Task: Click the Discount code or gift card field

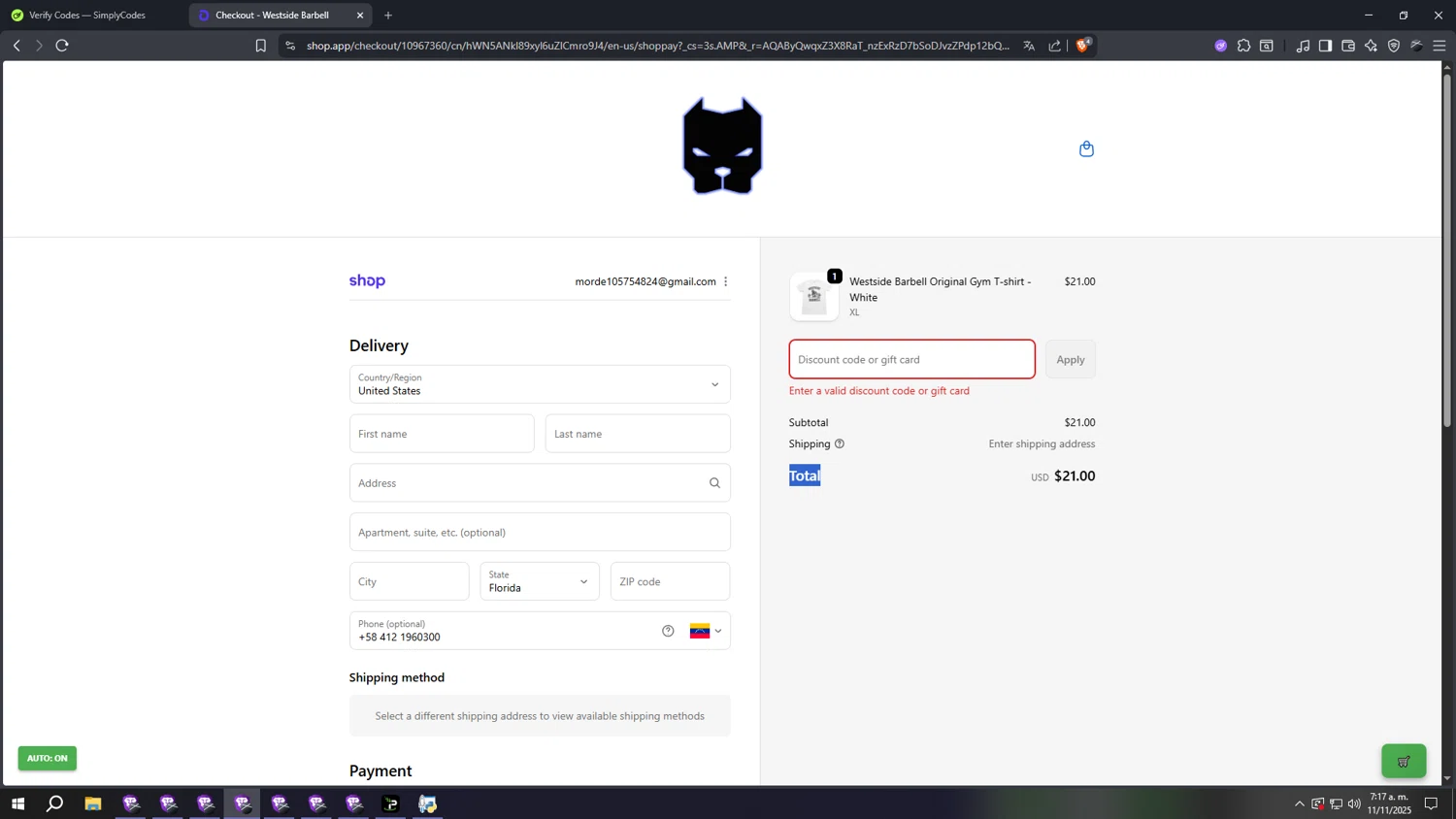Action: coord(912,359)
